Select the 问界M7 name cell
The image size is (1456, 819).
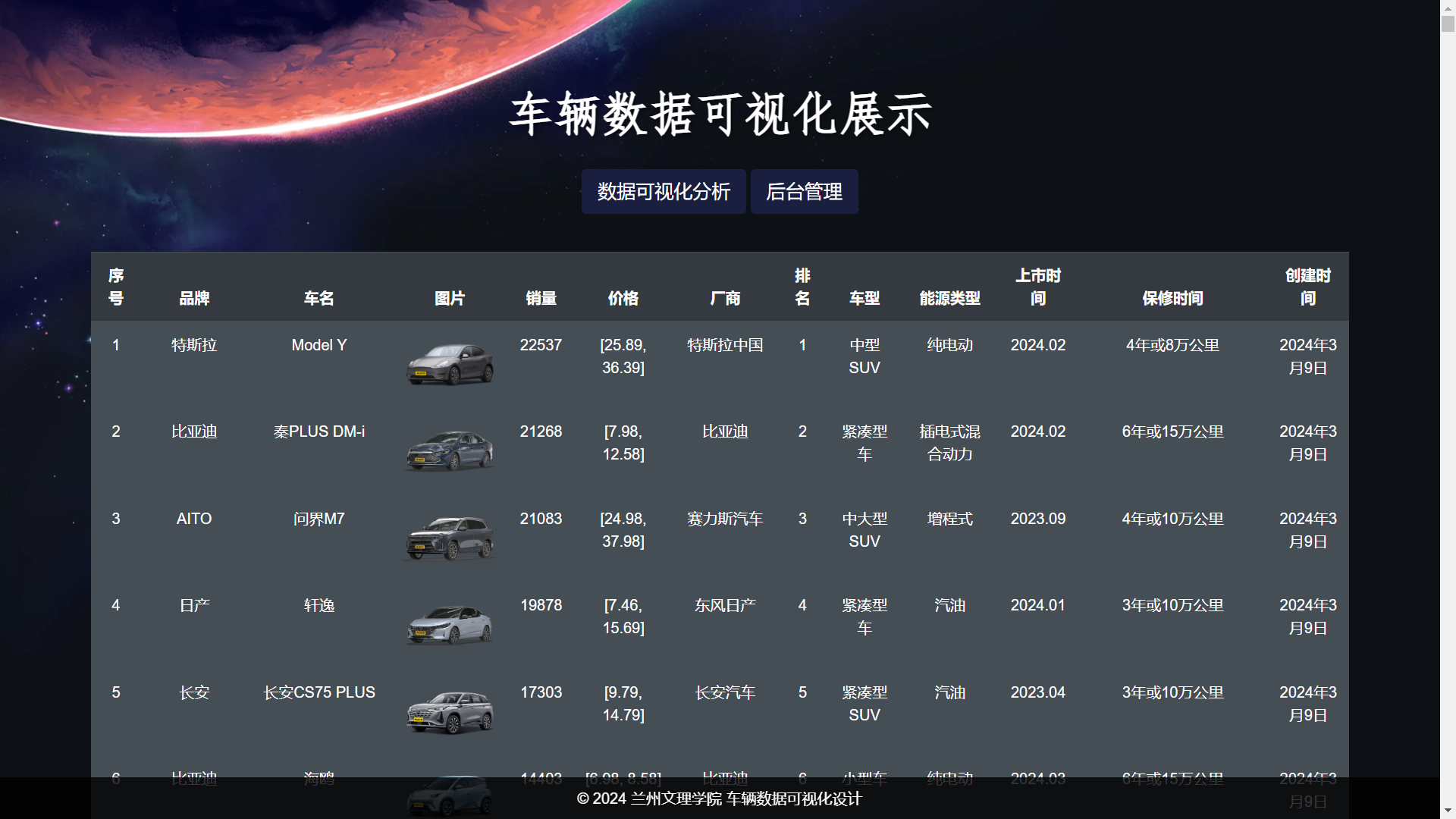tap(319, 519)
